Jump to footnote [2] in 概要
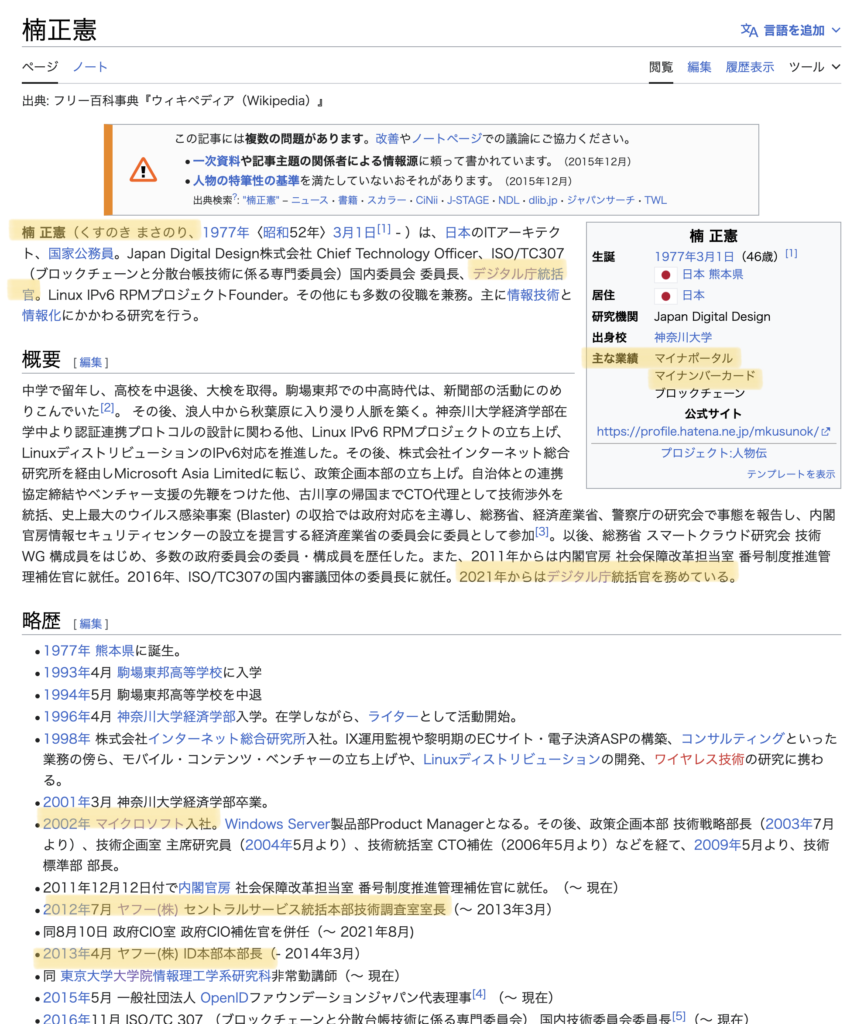The width and height of the screenshot is (864, 1024). point(108,408)
